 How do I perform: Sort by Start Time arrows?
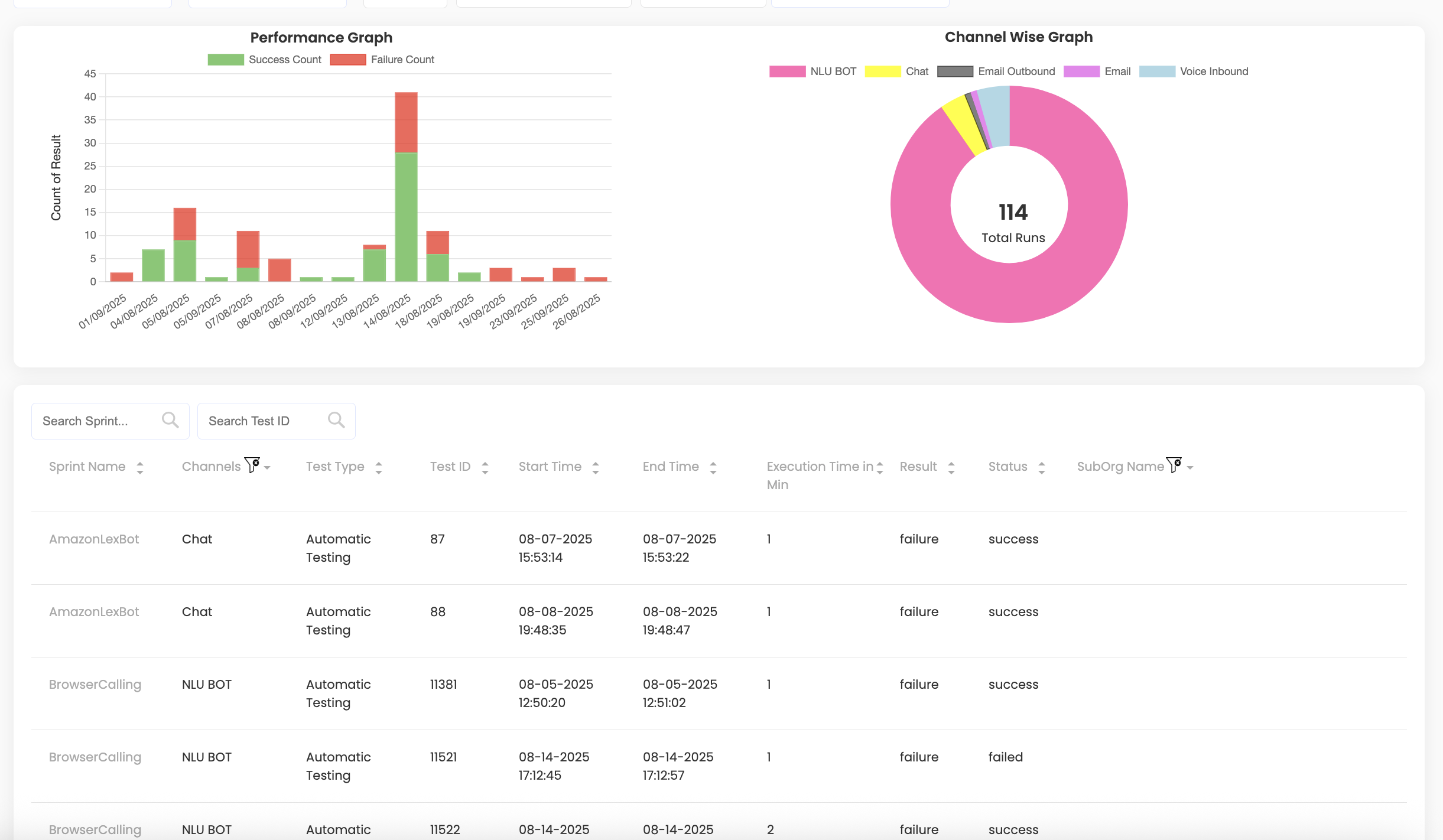[x=596, y=468]
